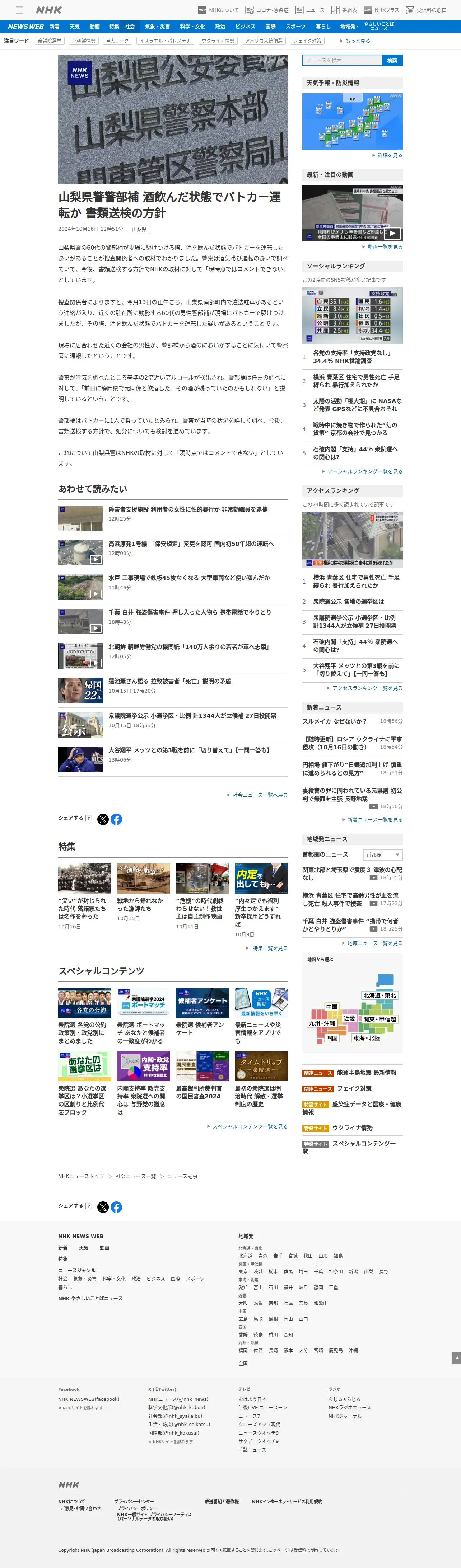Expand 地域発 navigation dropdown
The image size is (461, 1568).
pos(349,27)
